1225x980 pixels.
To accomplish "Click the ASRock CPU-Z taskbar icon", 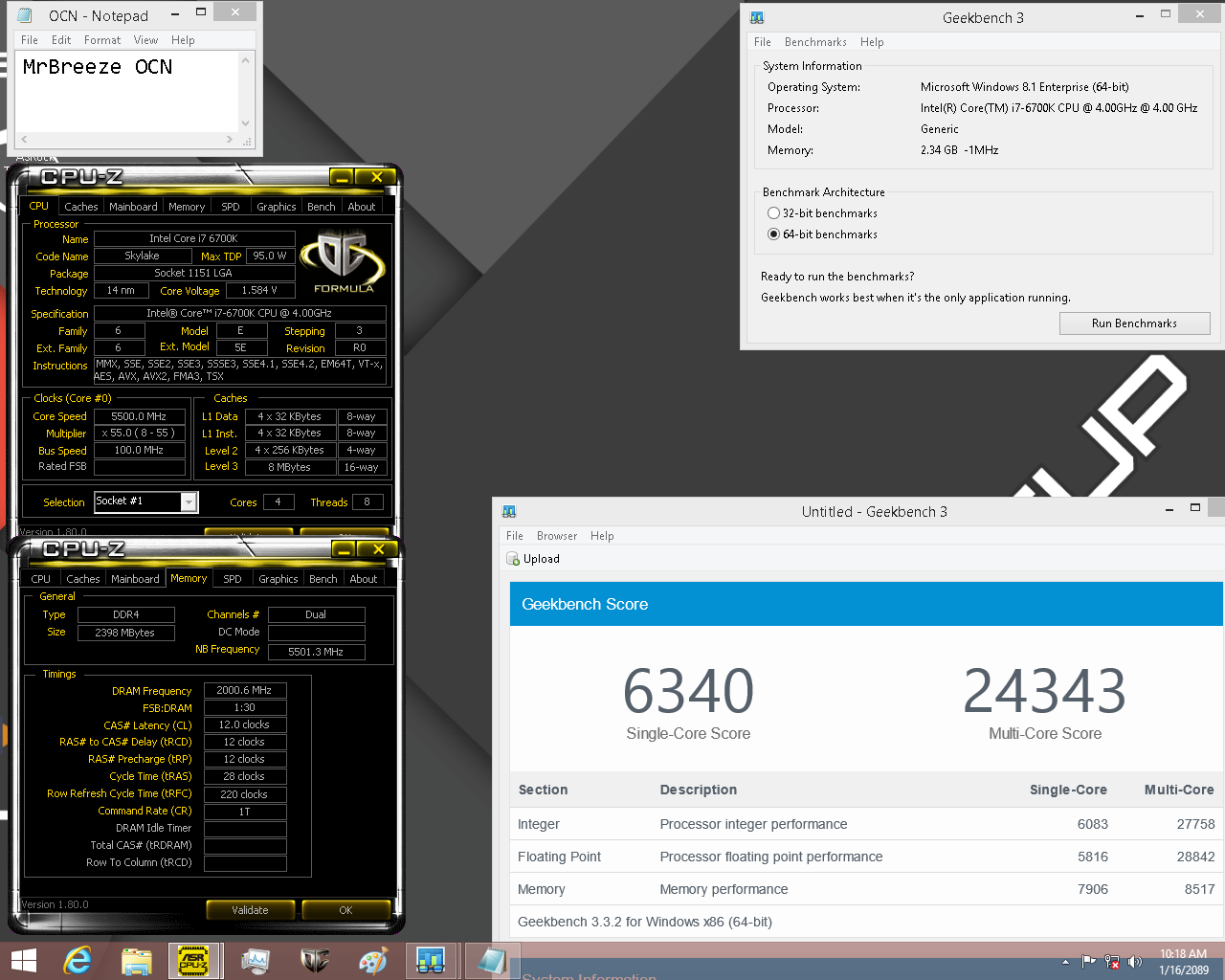I will [195, 961].
